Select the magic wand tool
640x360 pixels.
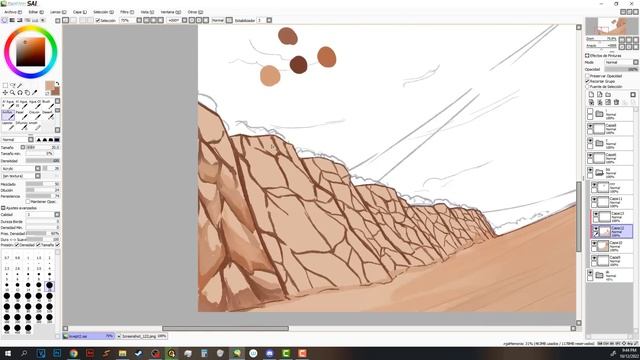pos(20,85)
